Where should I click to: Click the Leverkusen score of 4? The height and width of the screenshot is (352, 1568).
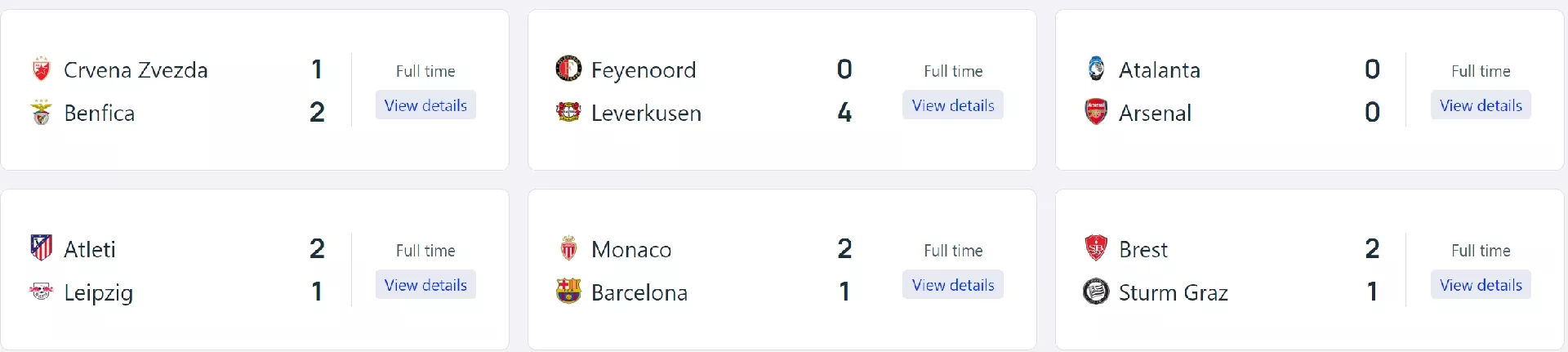pos(844,113)
